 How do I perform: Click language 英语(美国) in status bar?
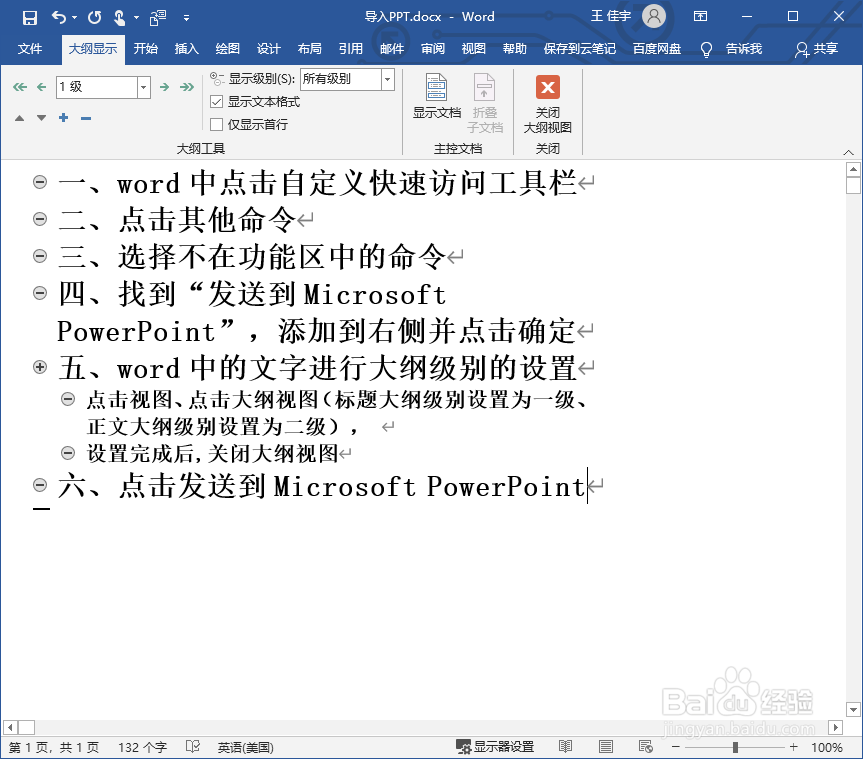click(x=245, y=747)
